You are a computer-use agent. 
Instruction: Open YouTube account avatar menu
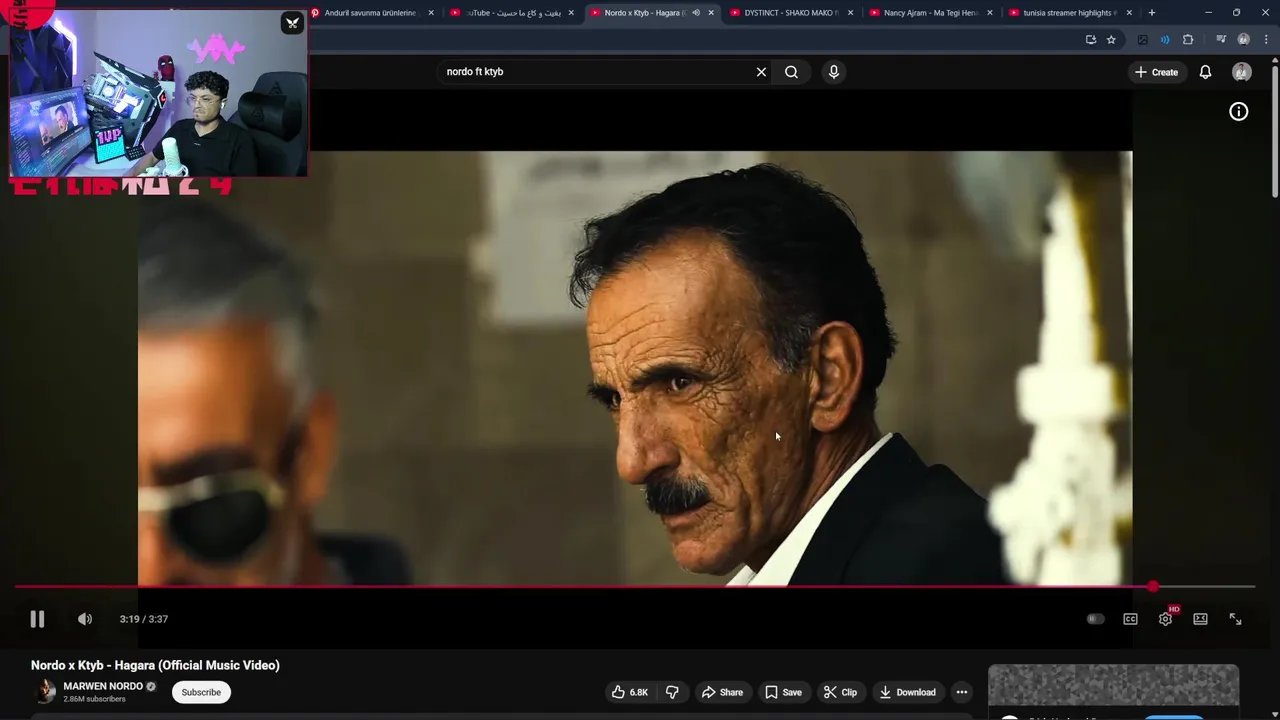[x=1242, y=72]
